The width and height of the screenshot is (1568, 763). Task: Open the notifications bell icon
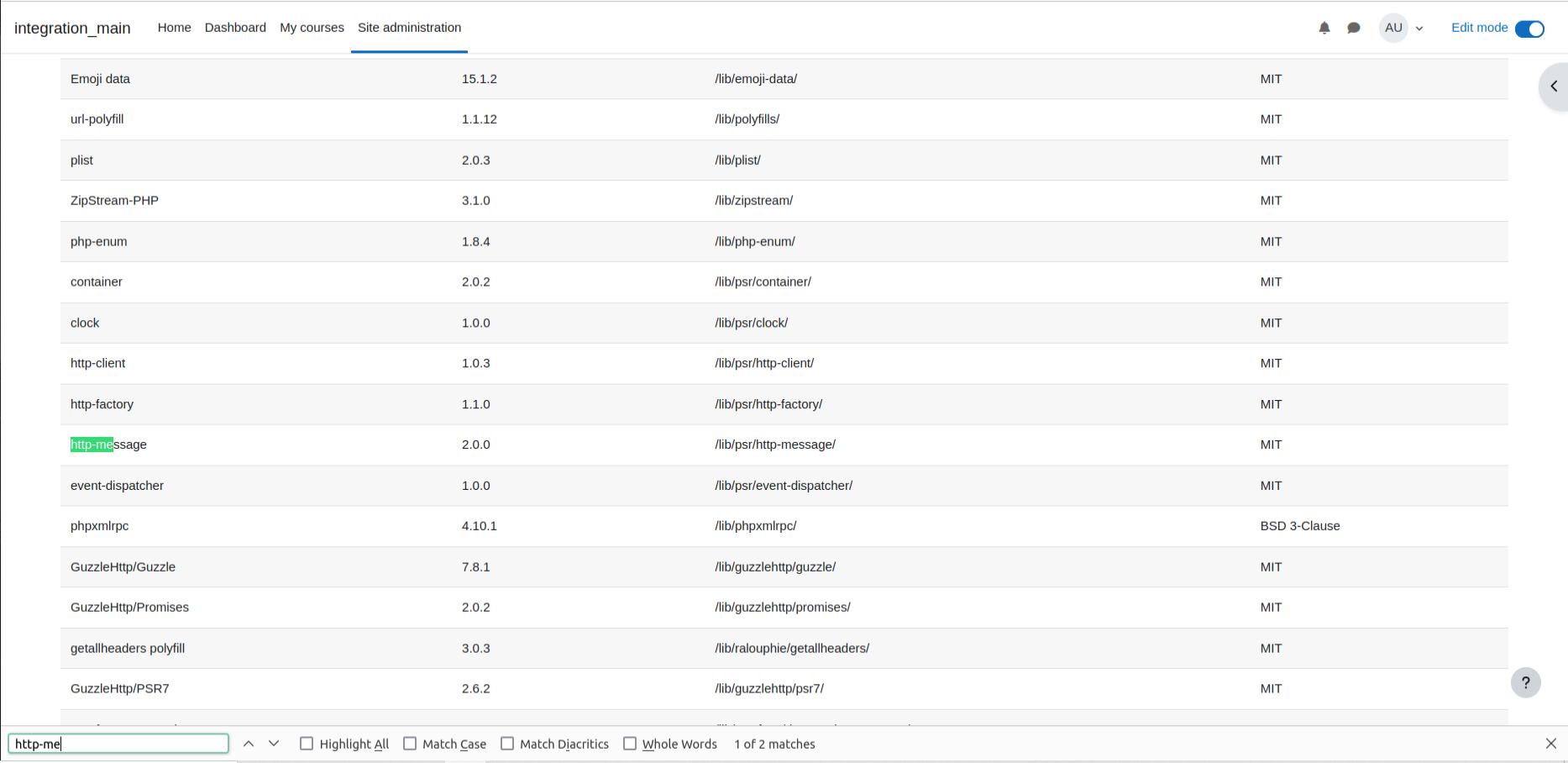point(1324,28)
